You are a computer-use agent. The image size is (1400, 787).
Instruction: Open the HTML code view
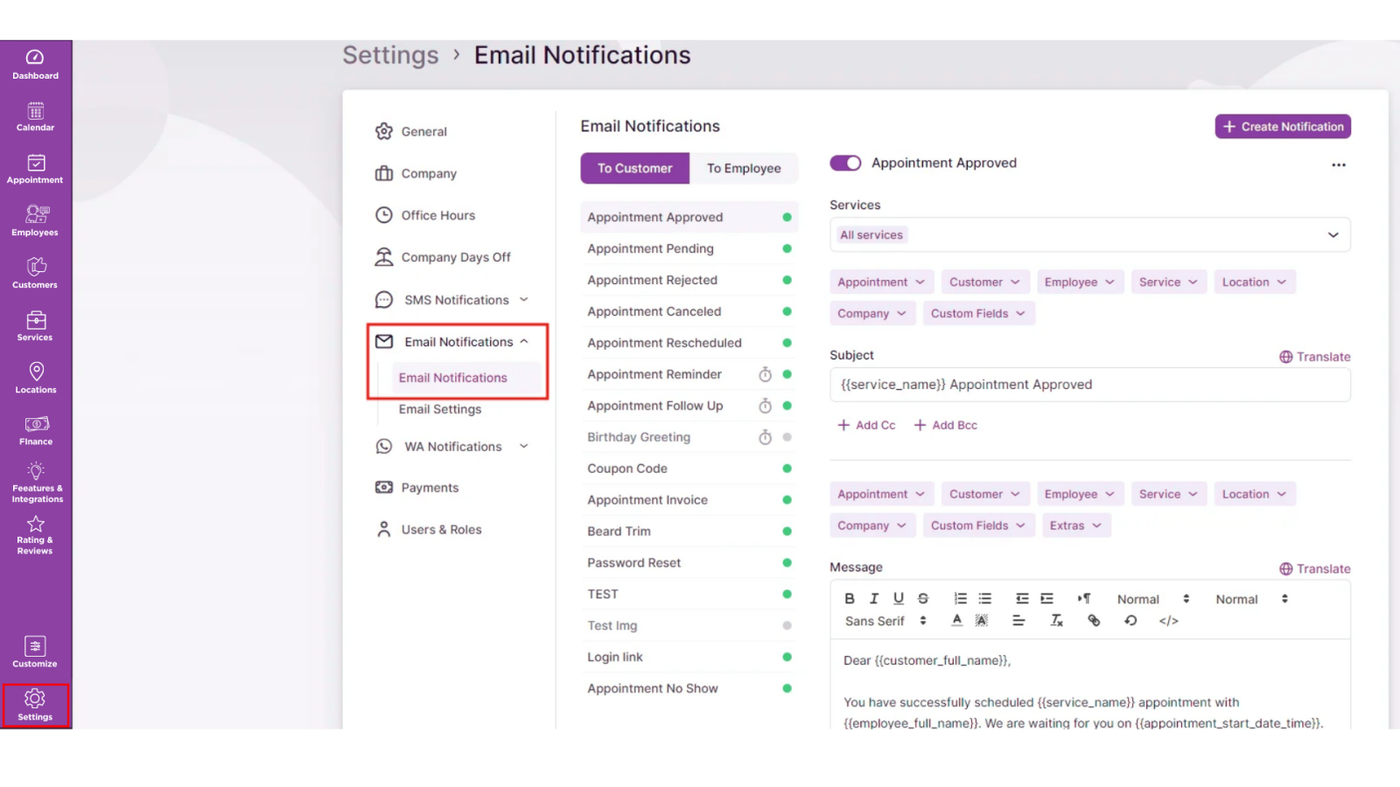click(1168, 621)
